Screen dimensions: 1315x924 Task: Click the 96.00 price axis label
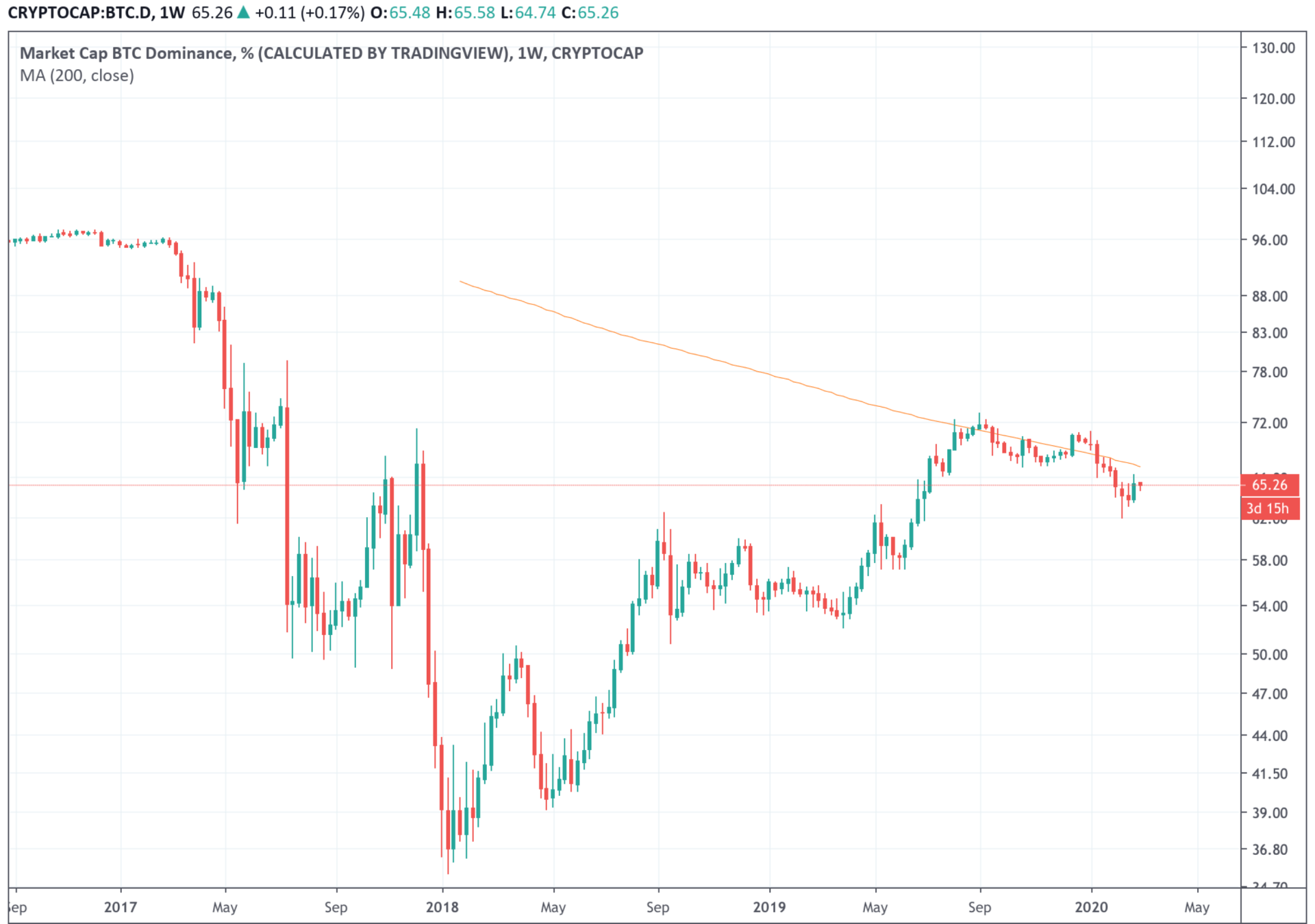tap(1269, 240)
